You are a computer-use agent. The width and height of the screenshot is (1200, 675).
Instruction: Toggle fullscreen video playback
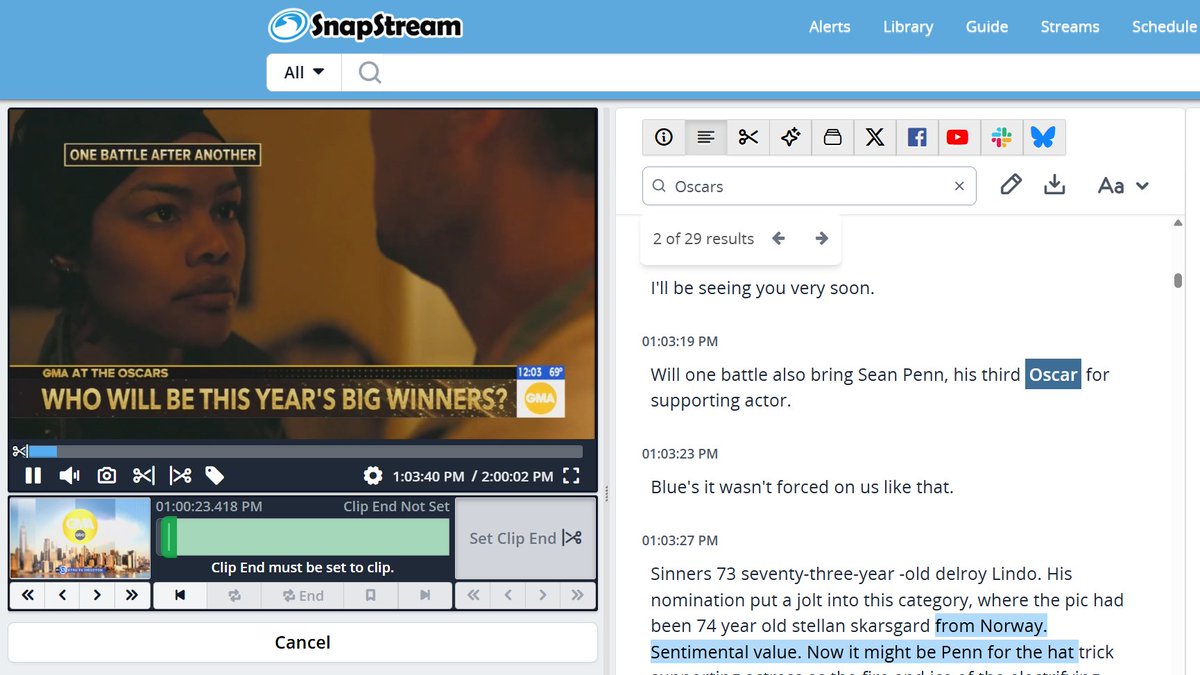pos(571,476)
